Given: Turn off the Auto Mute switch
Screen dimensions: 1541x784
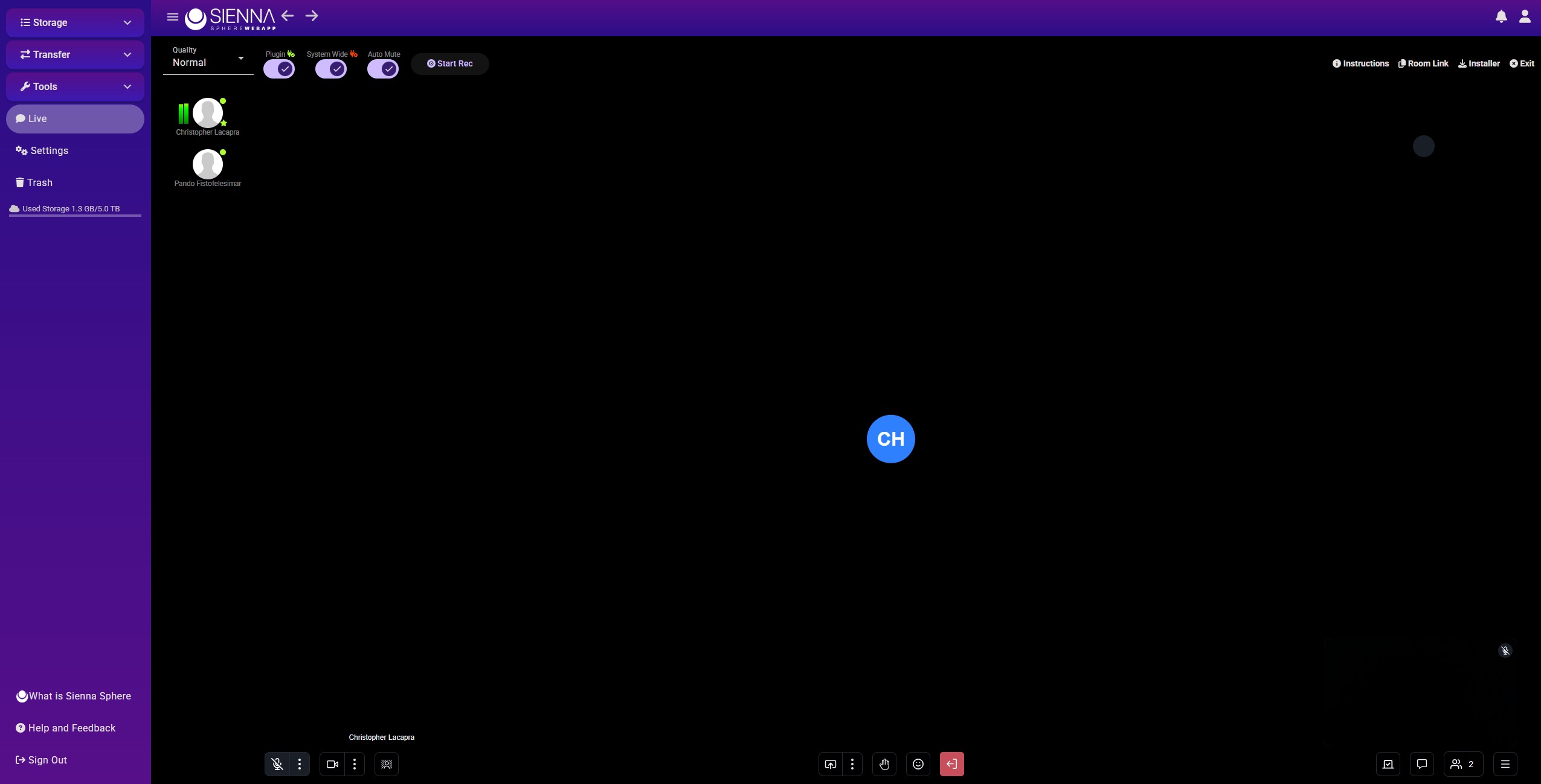Looking at the screenshot, I should tap(383, 69).
